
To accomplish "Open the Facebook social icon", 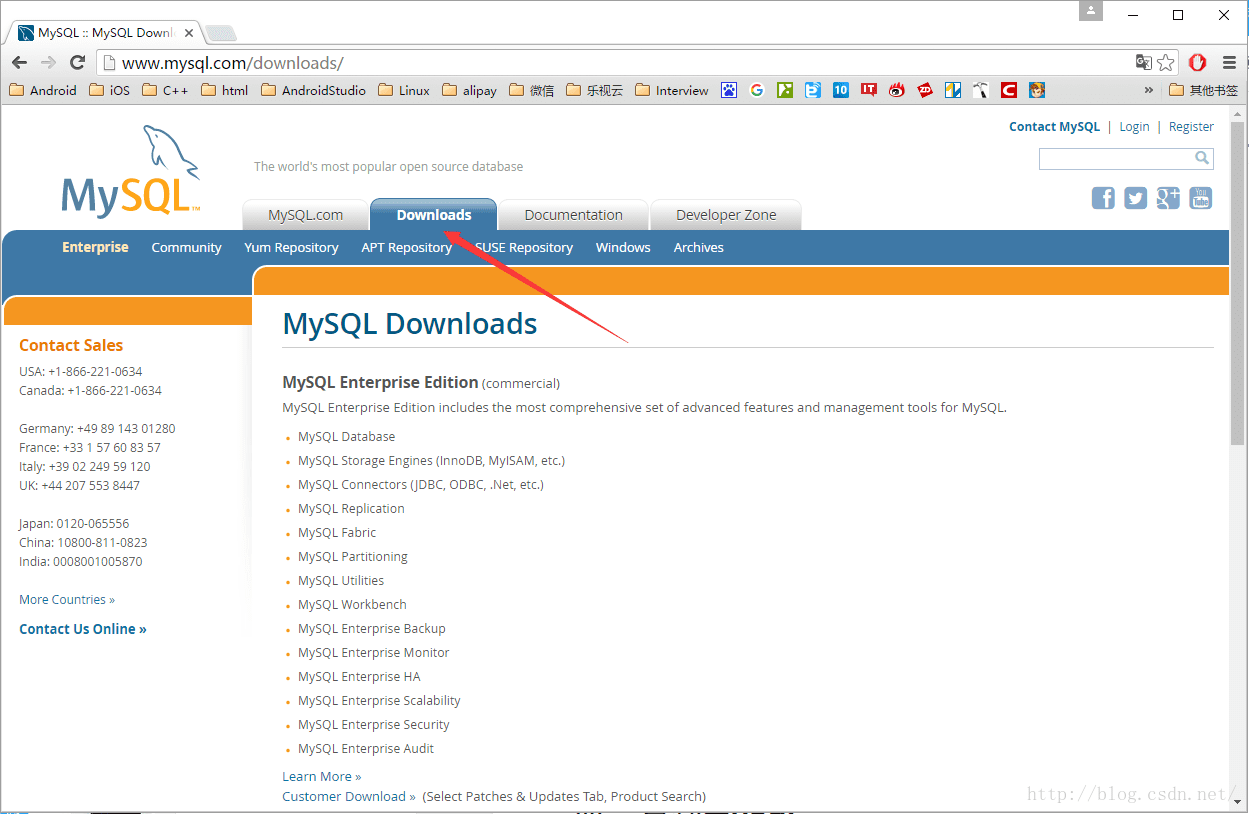I will click(x=1103, y=198).
